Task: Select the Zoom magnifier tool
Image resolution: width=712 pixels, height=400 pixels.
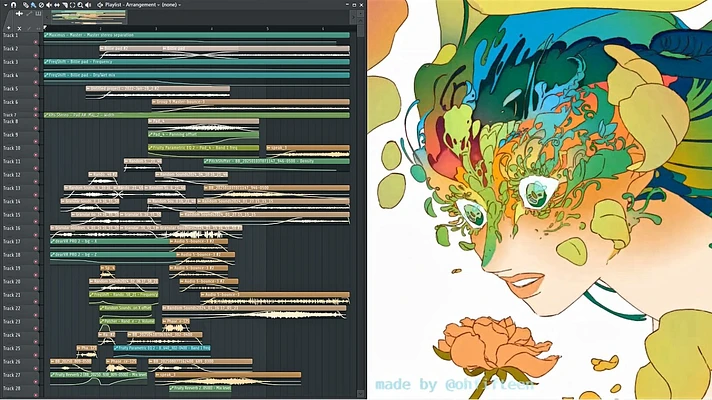Action: tap(80, 5)
